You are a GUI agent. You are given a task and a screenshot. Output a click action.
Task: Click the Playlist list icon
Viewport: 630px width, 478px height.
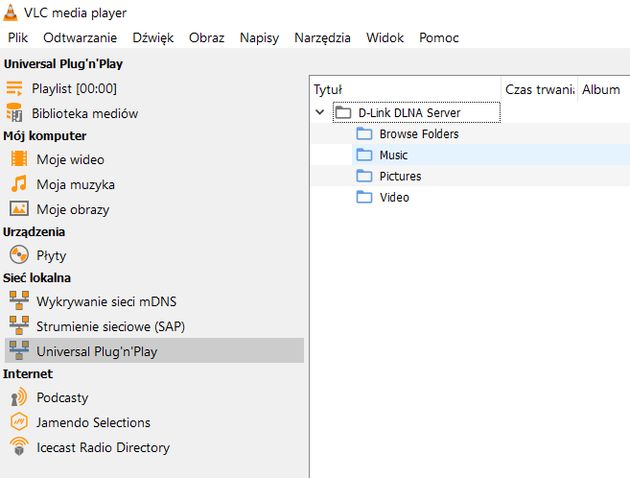coord(14,88)
